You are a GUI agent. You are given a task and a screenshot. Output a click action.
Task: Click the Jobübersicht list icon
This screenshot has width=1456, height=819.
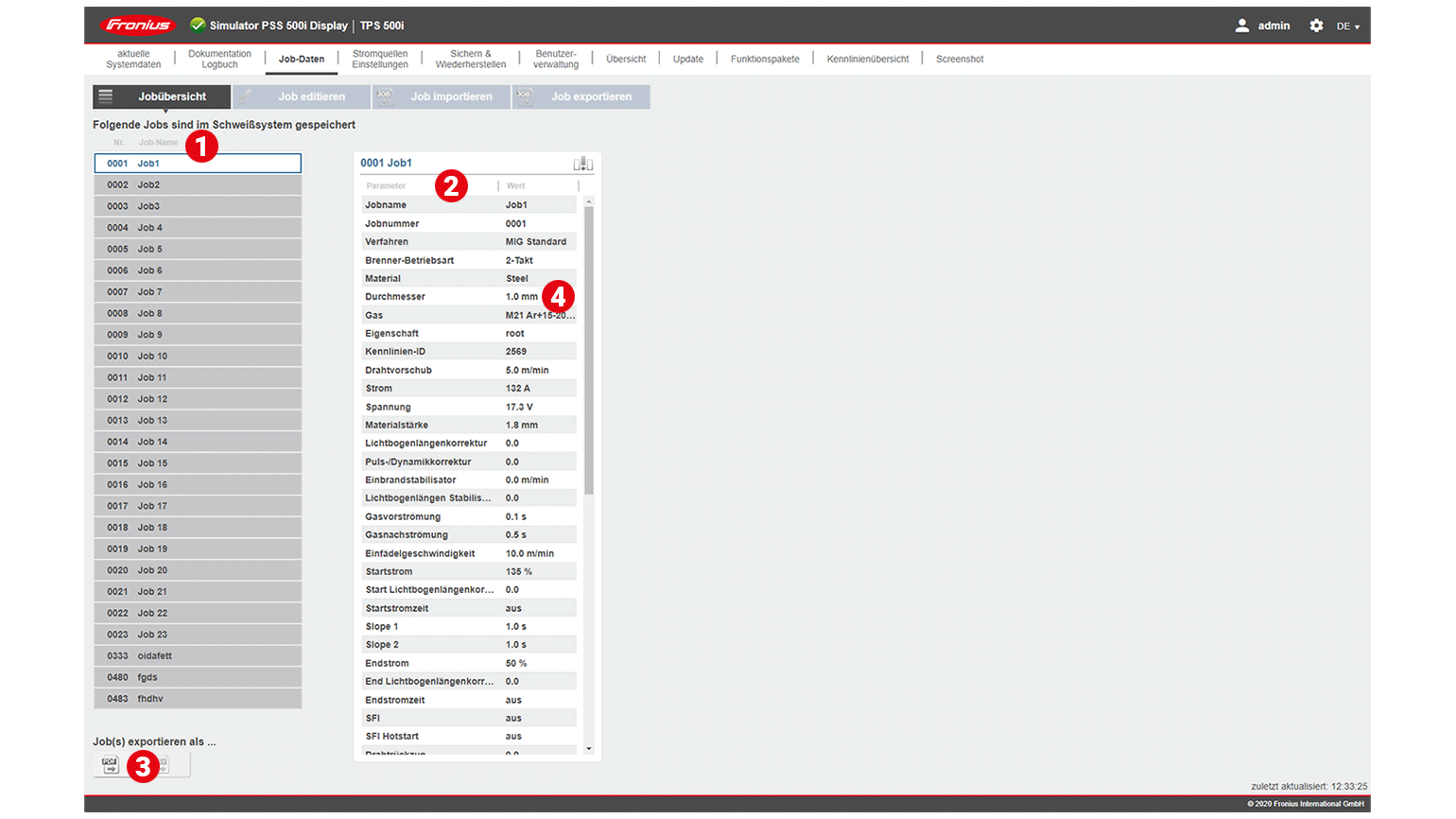click(106, 96)
